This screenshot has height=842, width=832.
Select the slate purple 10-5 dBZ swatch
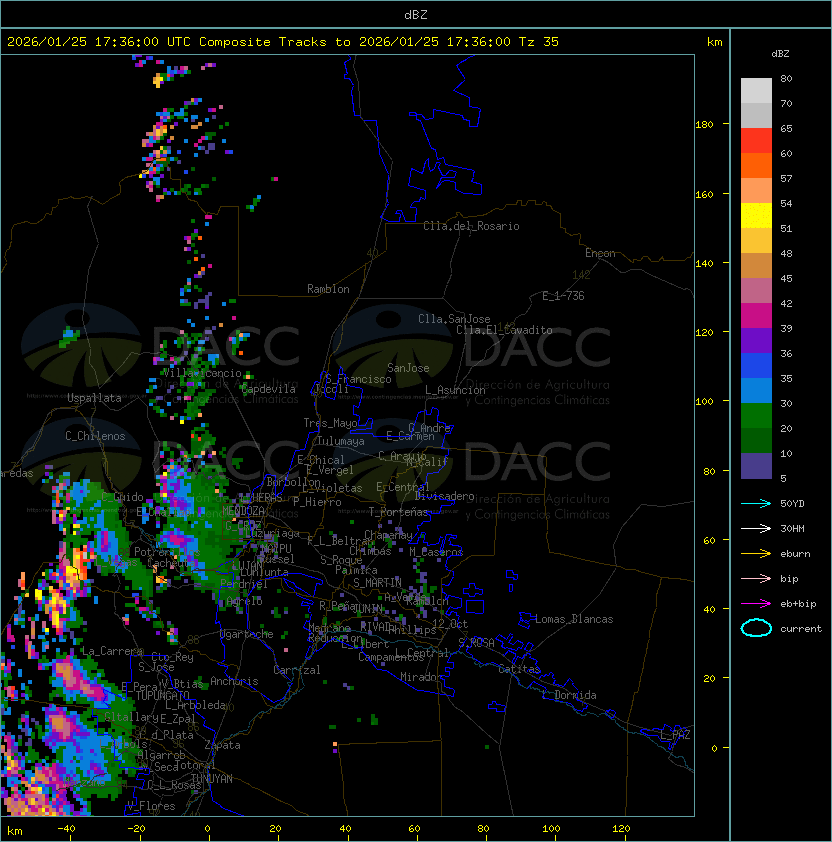tap(756, 466)
